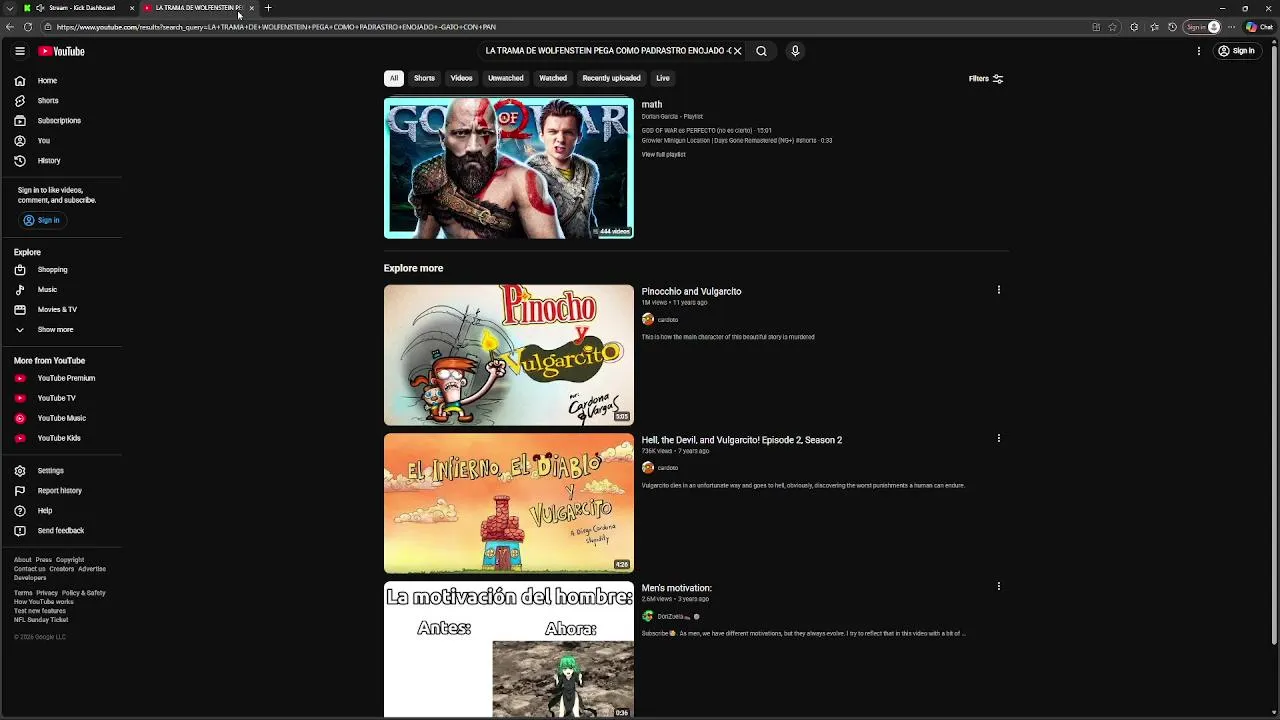Click Sign in button in the sidebar
Viewport: 1280px width, 720px height.
pos(42,220)
